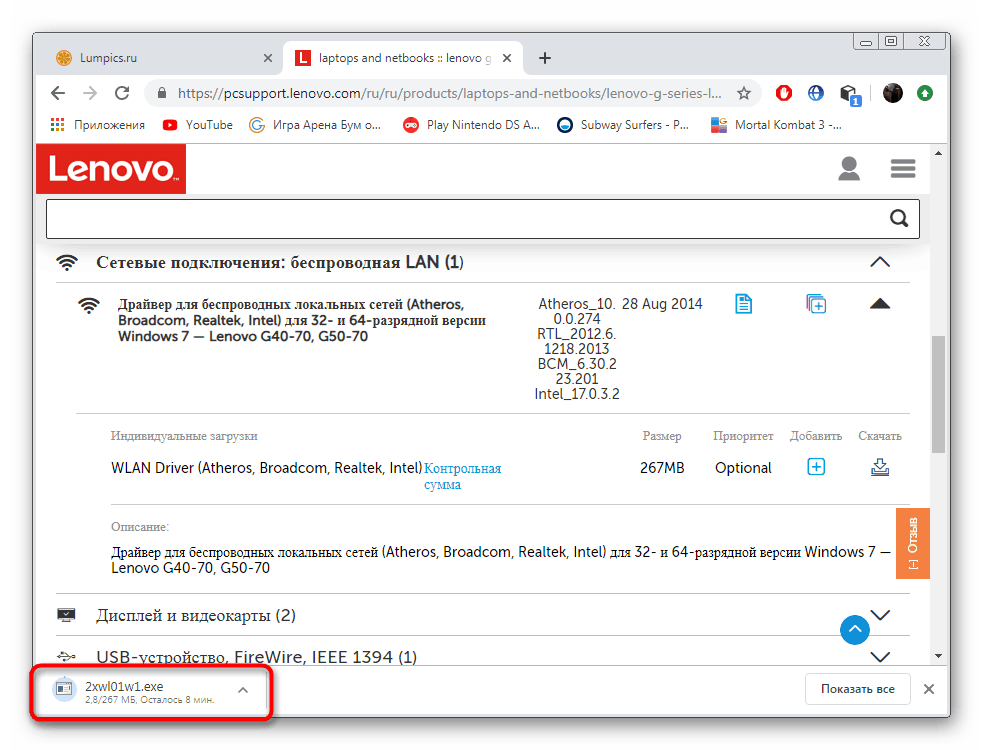Click the scrollbar up arrow
The image size is (983, 750).
pyautogui.click(x=938, y=153)
